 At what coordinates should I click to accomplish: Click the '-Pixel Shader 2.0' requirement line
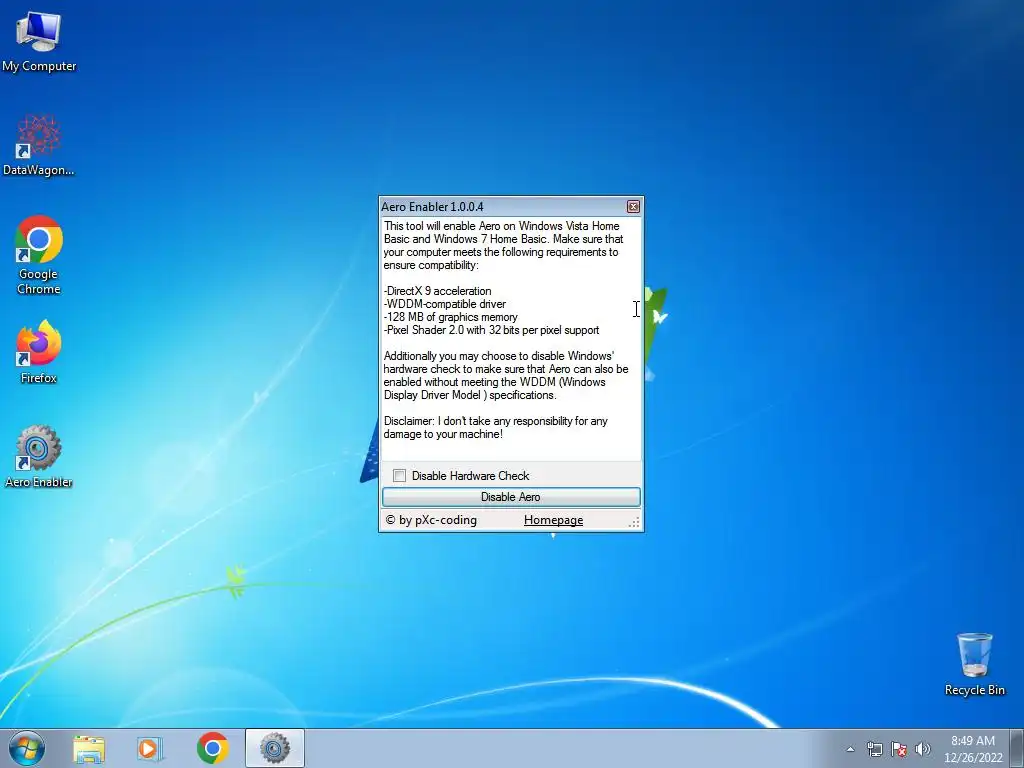point(491,330)
